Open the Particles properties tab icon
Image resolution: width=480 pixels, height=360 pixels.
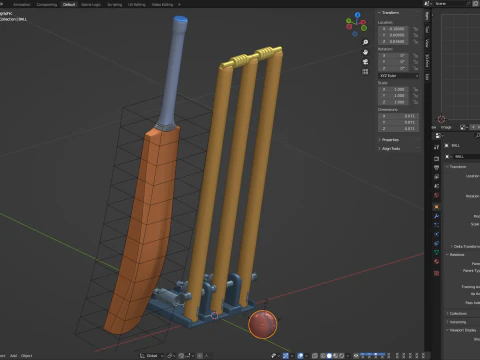(436, 225)
